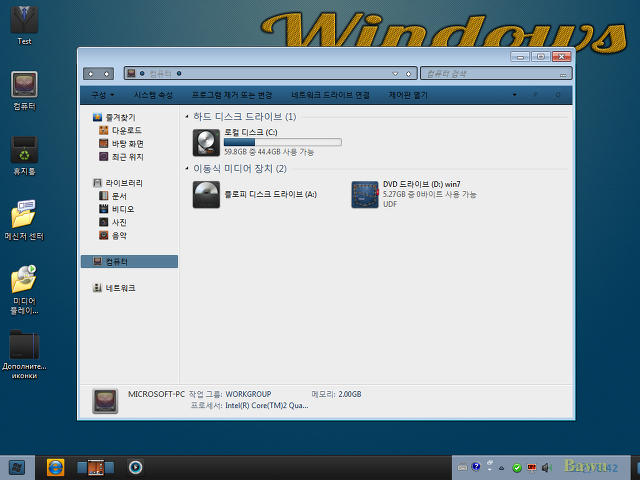Click the keyboard tray icon
This screenshot has height=480, width=640.
coord(462,467)
